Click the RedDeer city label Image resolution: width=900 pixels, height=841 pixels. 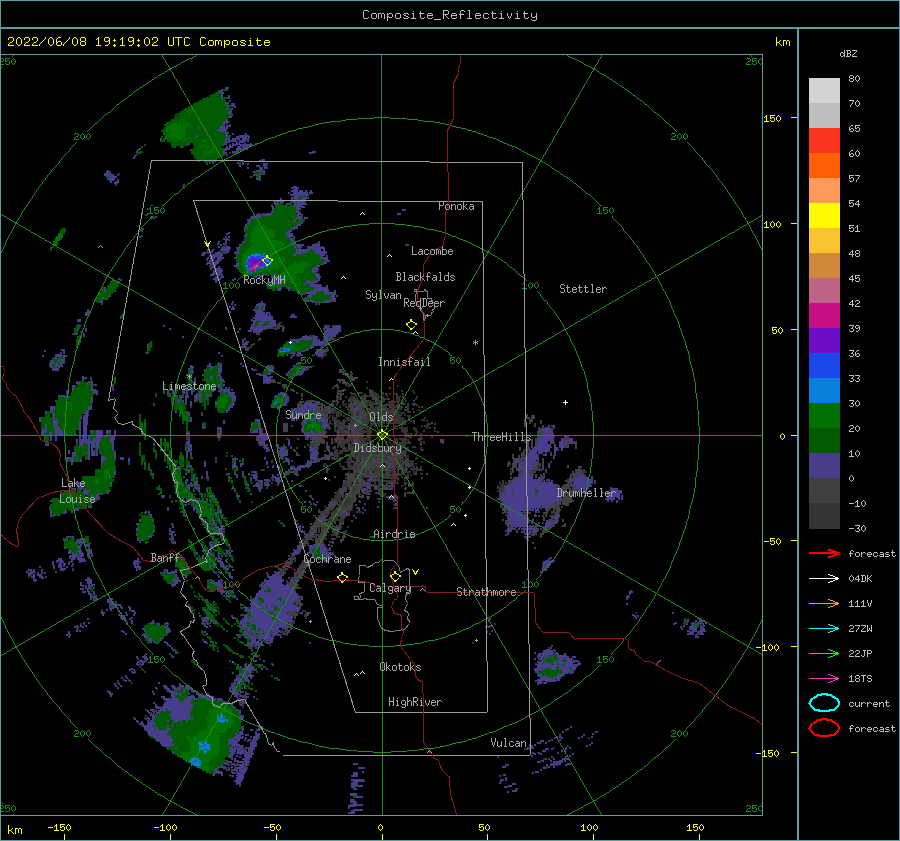point(424,303)
